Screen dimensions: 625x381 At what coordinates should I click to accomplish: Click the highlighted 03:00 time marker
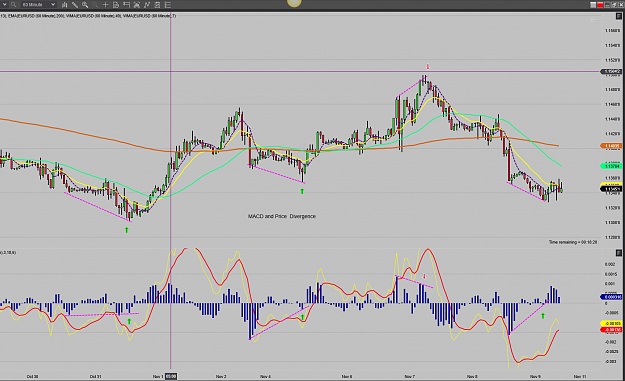pyautogui.click(x=171, y=376)
